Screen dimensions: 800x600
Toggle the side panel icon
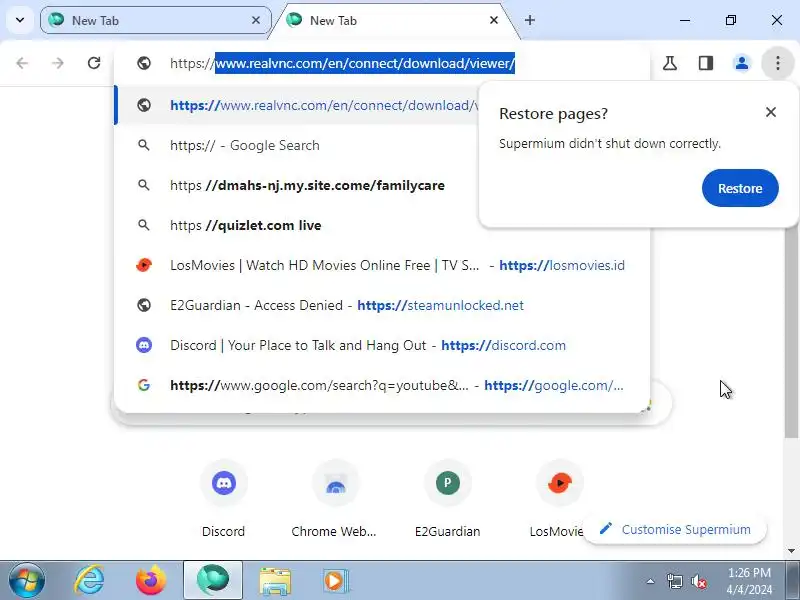706,63
